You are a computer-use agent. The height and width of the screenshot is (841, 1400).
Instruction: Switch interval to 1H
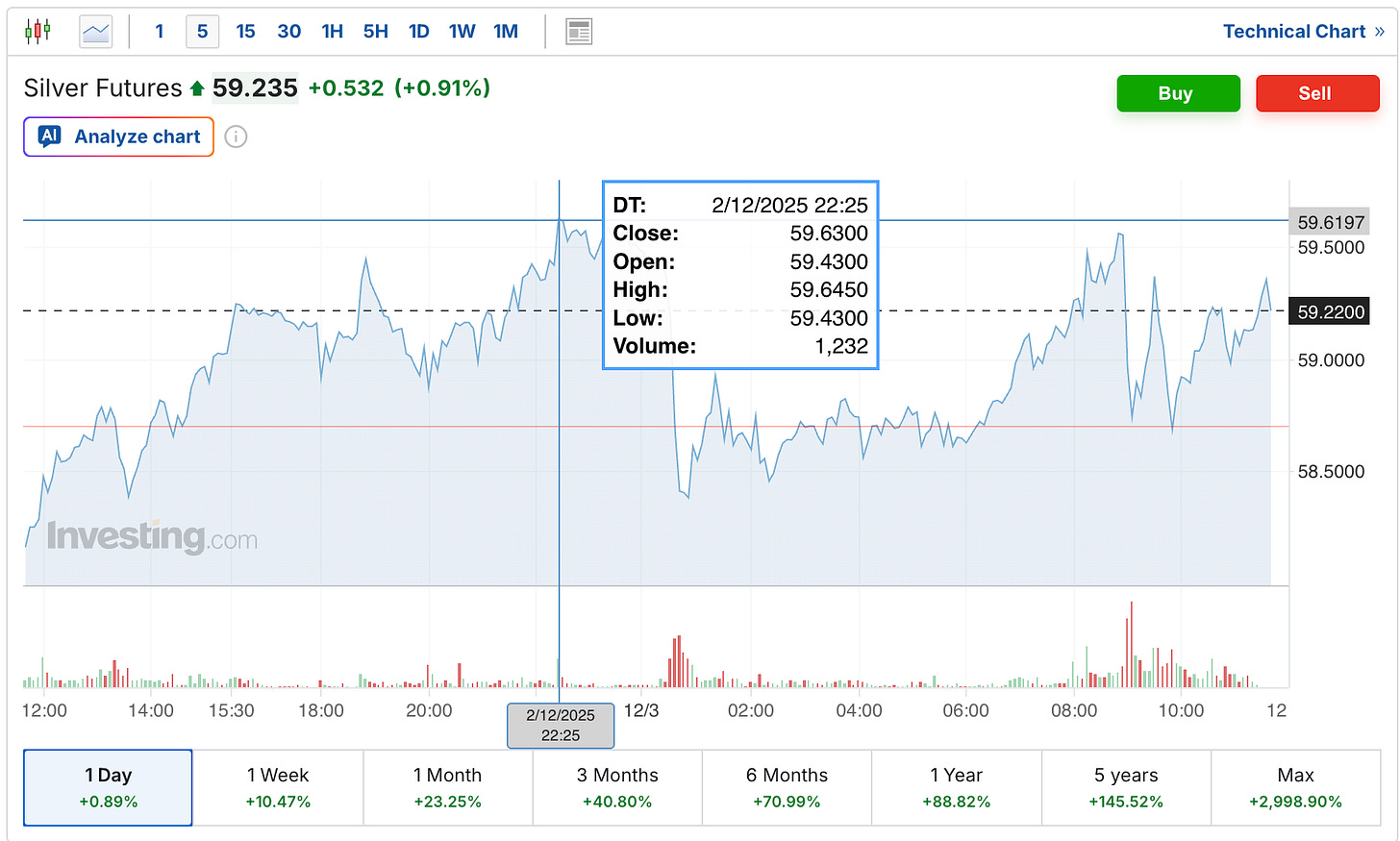(x=332, y=32)
